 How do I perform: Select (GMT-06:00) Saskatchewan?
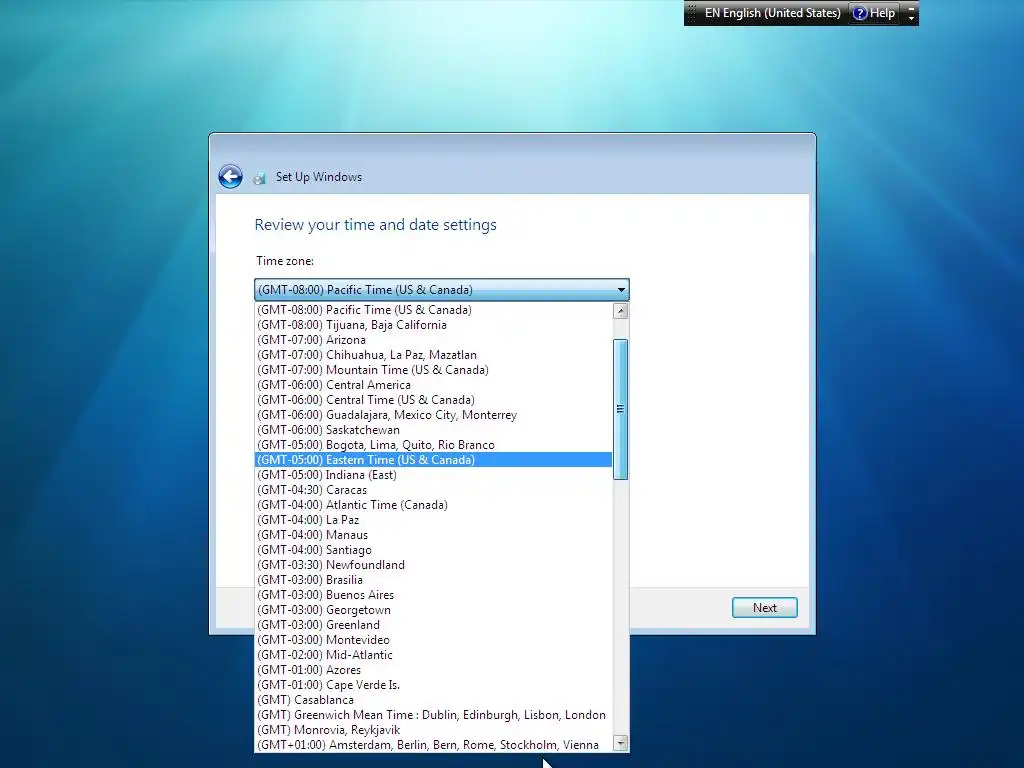(x=433, y=430)
